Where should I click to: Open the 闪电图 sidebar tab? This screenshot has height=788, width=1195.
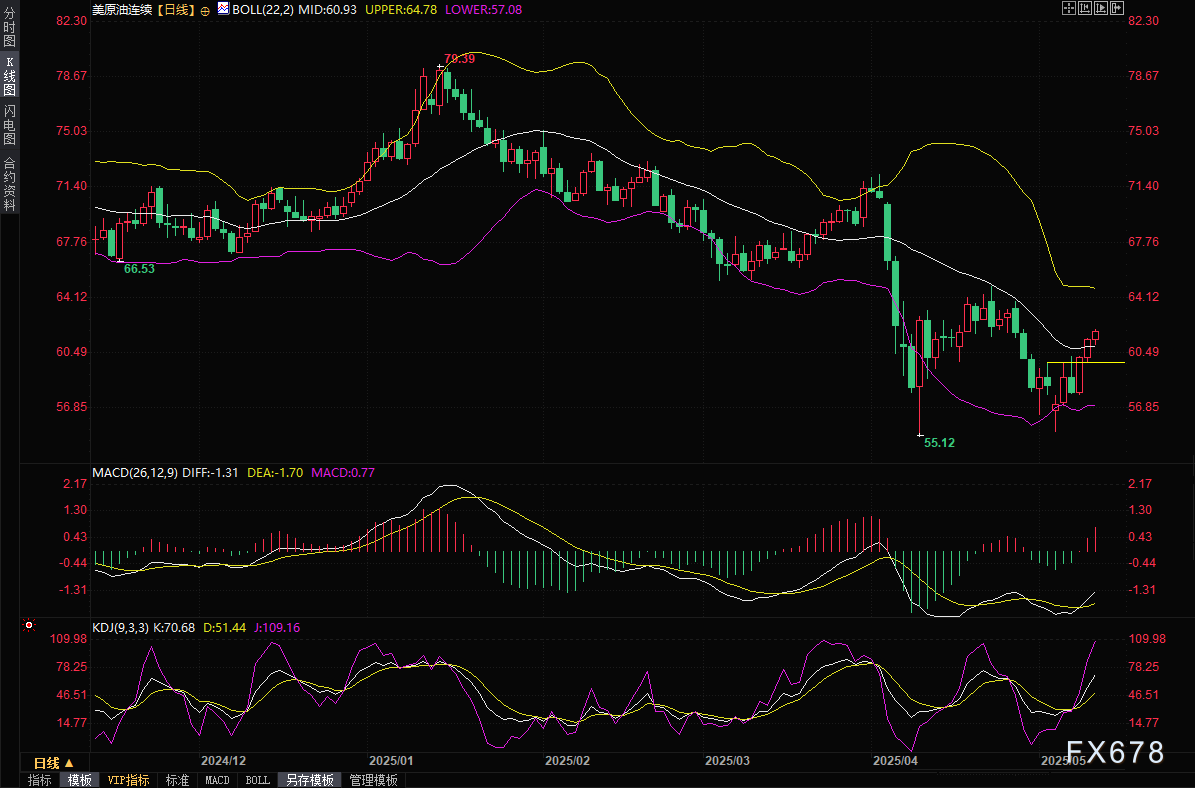point(9,124)
